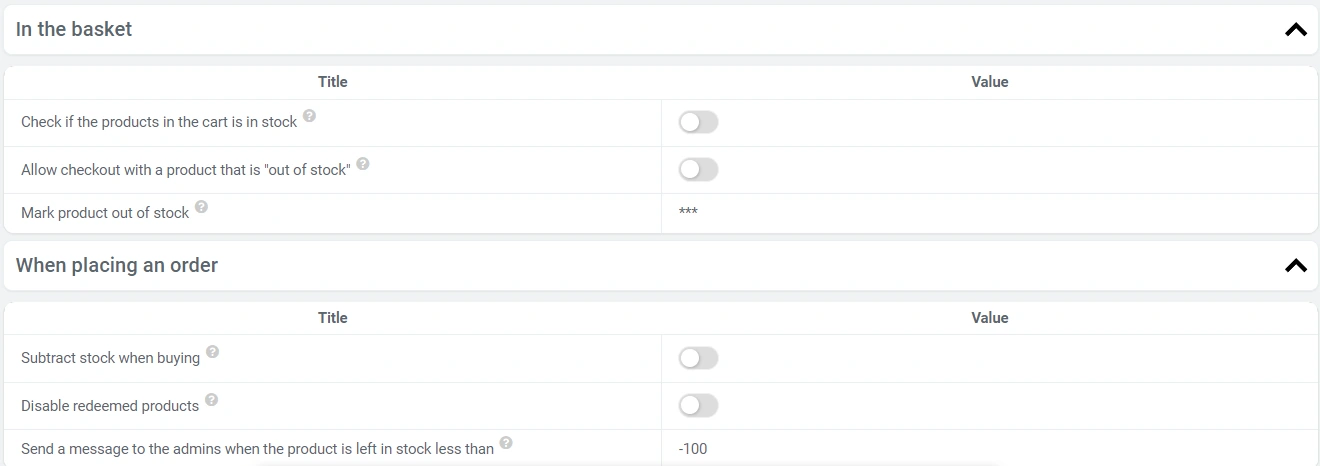Click help icon beside "Check if products in stock"
This screenshot has height=466, width=1320.
[310, 116]
